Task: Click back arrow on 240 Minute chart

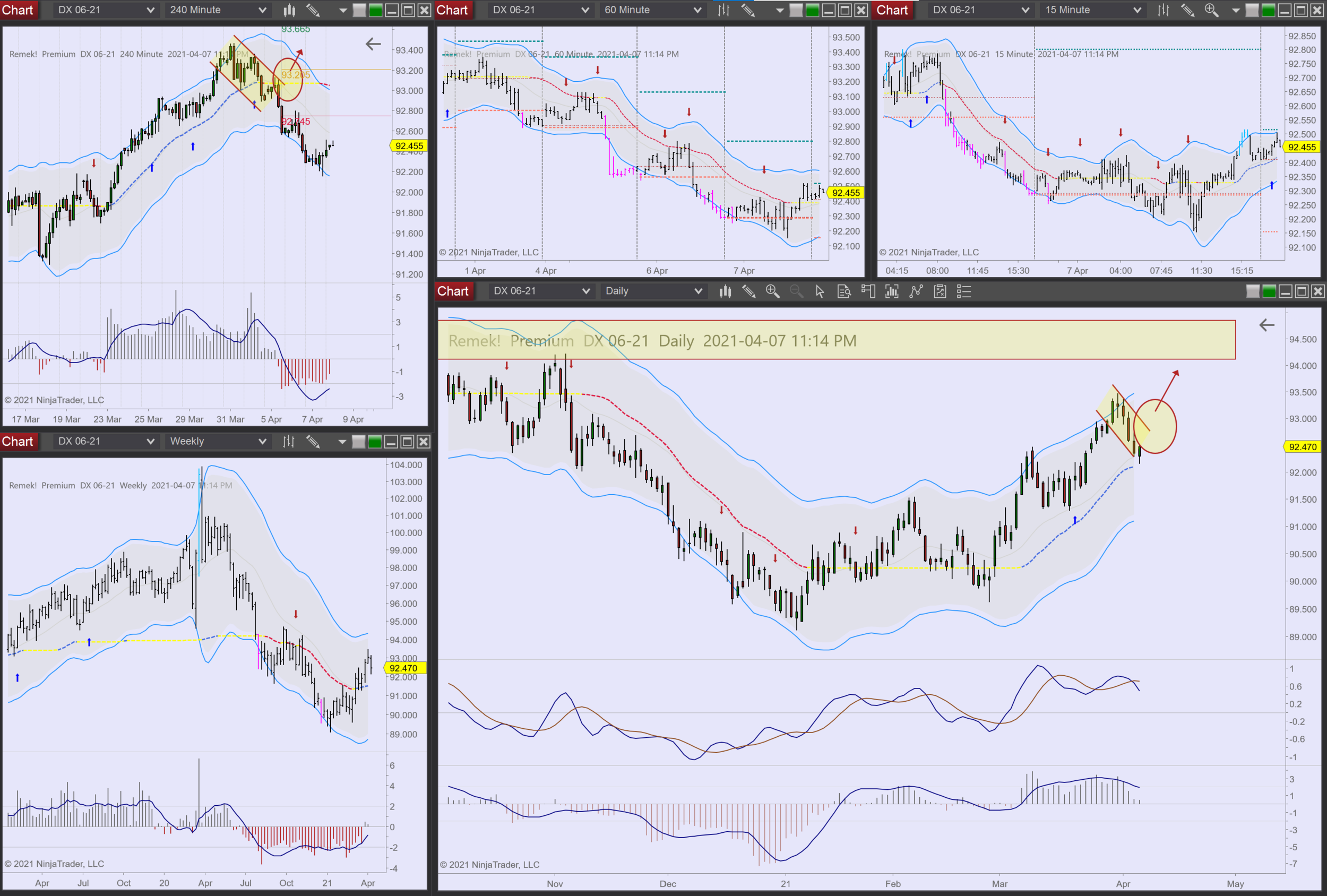Action: click(x=373, y=44)
